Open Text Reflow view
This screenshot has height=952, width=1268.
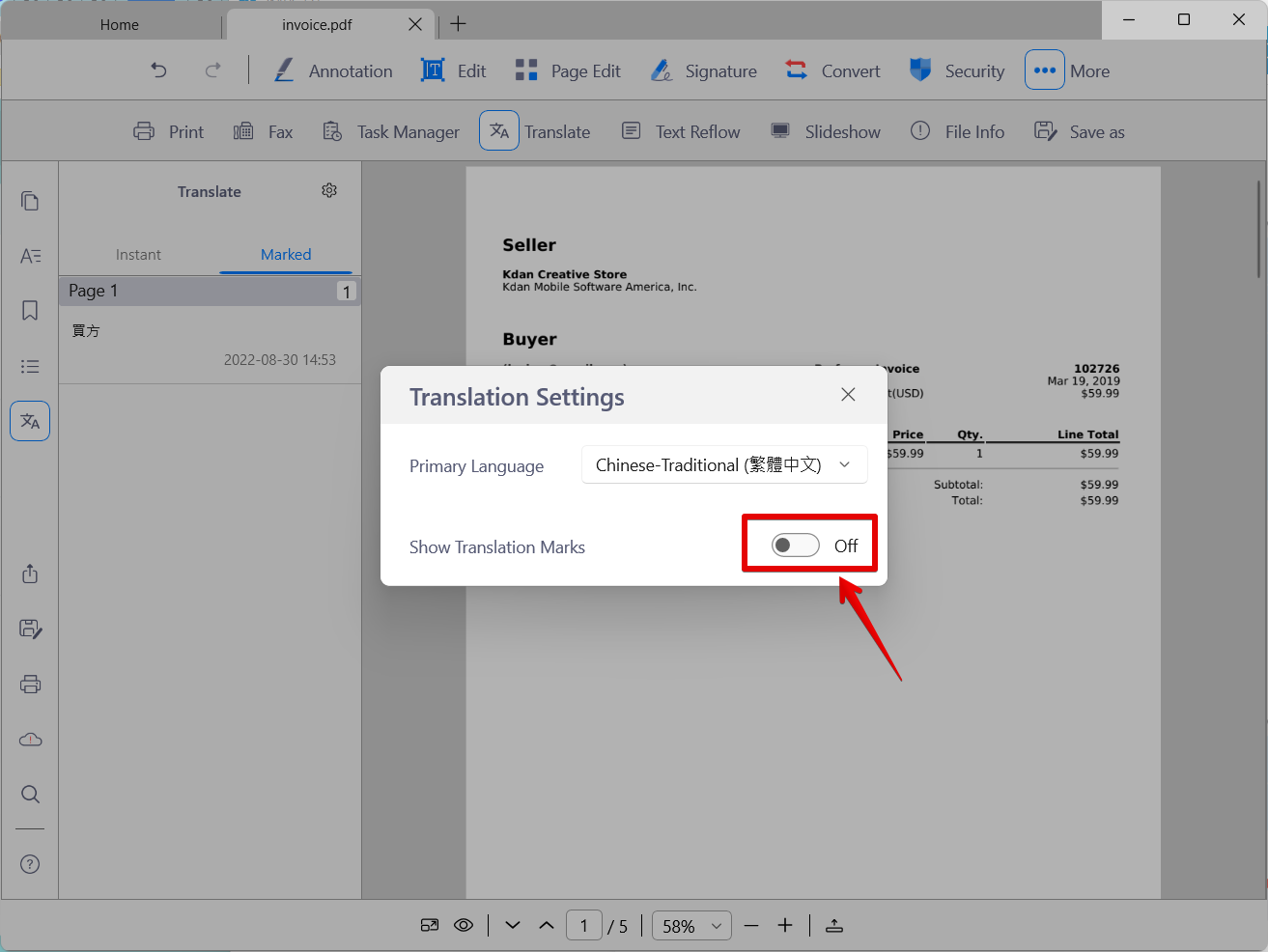pyautogui.click(x=681, y=131)
